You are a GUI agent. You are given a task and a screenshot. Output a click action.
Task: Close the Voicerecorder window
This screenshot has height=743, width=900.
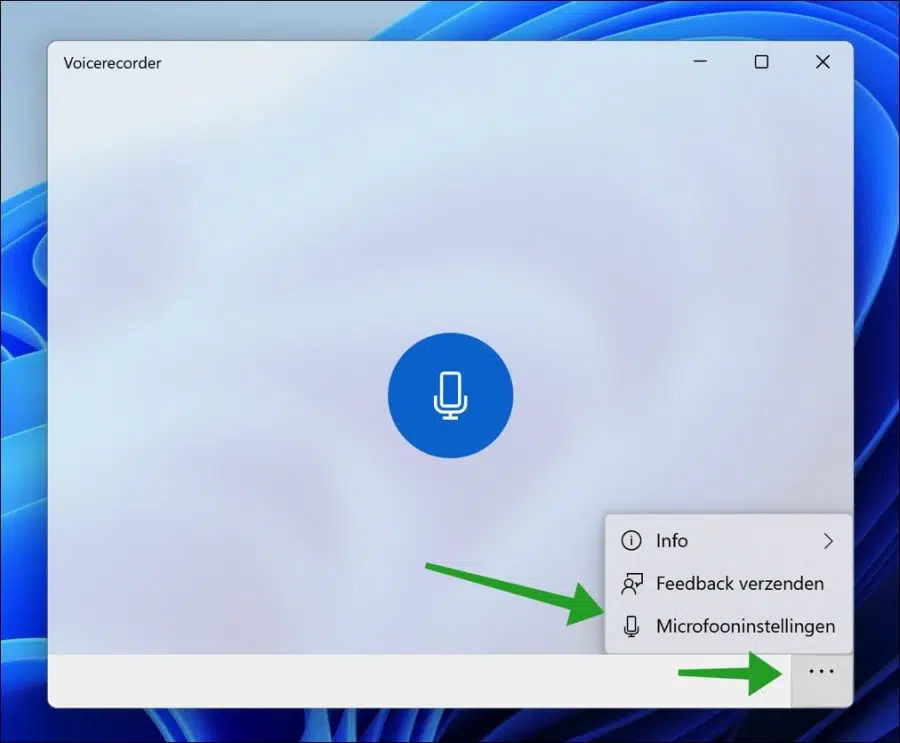tap(823, 61)
